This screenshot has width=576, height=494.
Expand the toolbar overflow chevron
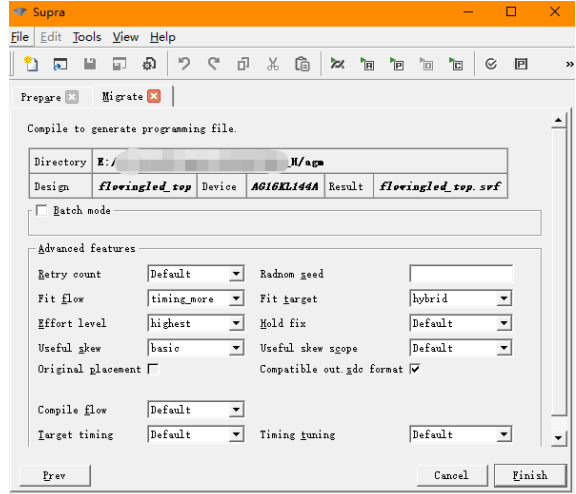[x=569, y=64]
